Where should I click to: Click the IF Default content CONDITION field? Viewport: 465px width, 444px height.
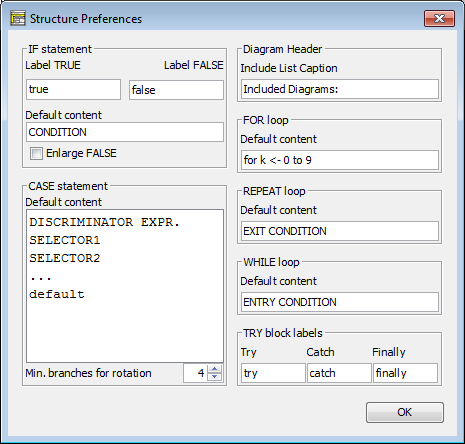click(x=125, y=132)
